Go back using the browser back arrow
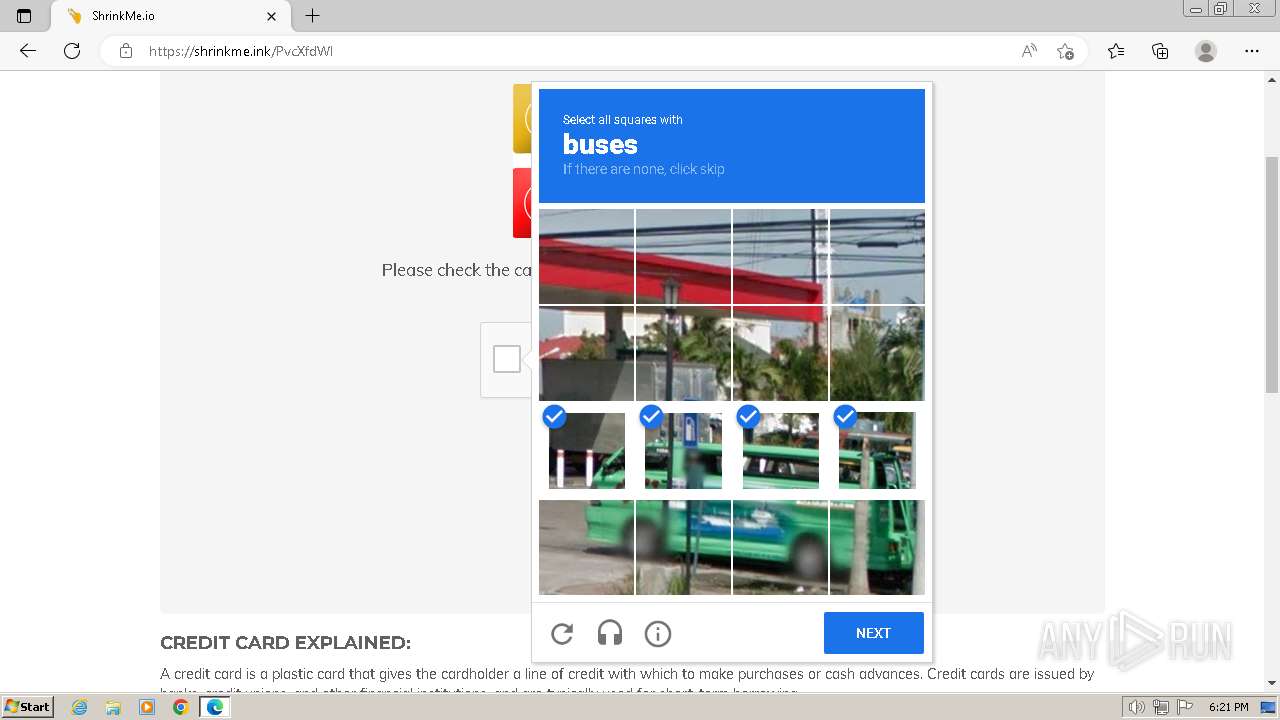1280x720 pixels. [28, 51]
